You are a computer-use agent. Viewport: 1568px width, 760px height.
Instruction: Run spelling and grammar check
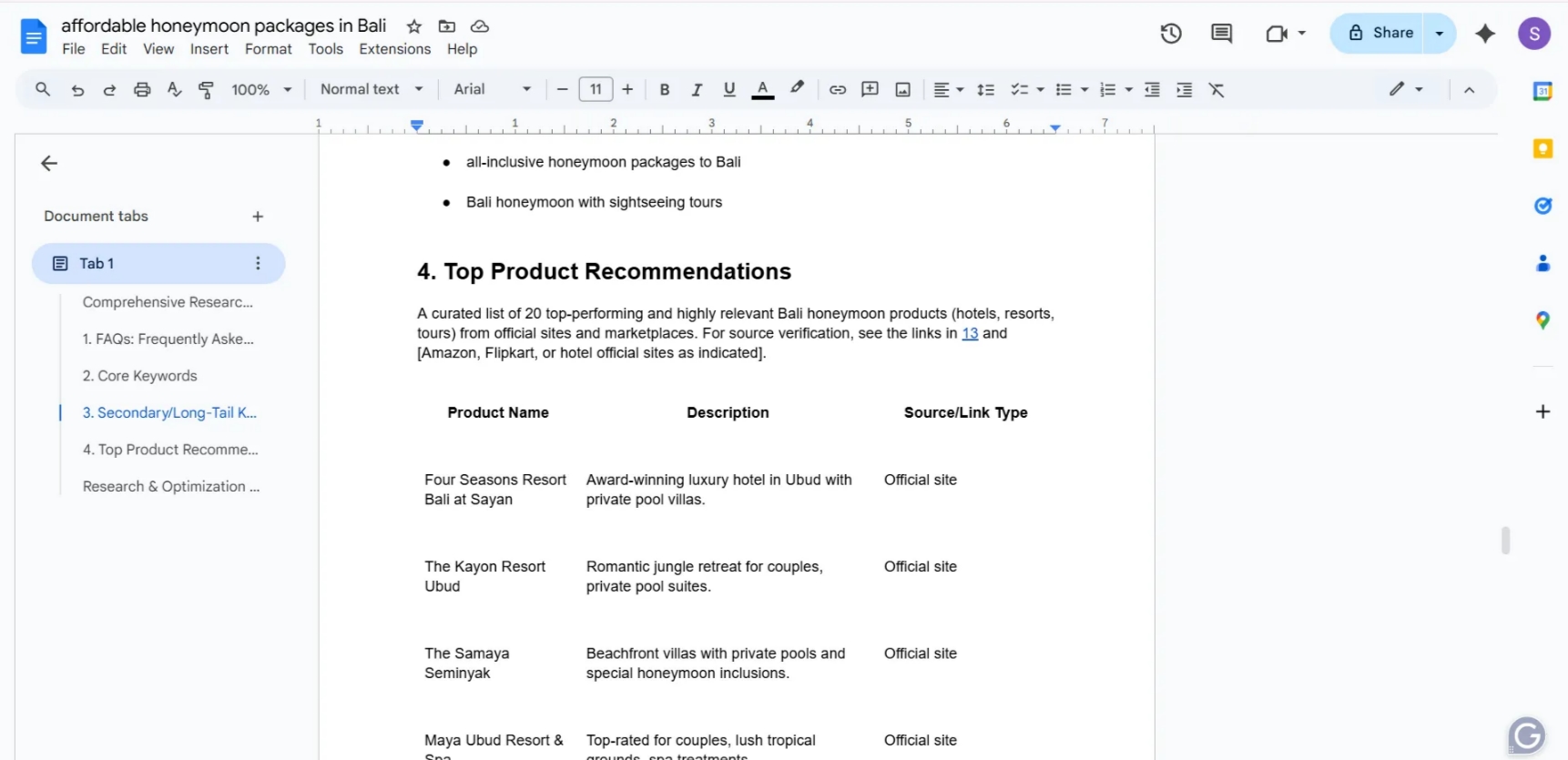pyautogui.click(x=174, y=89)
